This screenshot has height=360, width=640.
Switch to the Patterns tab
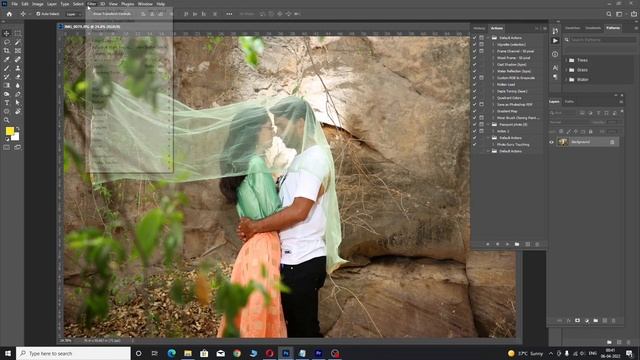613,28
